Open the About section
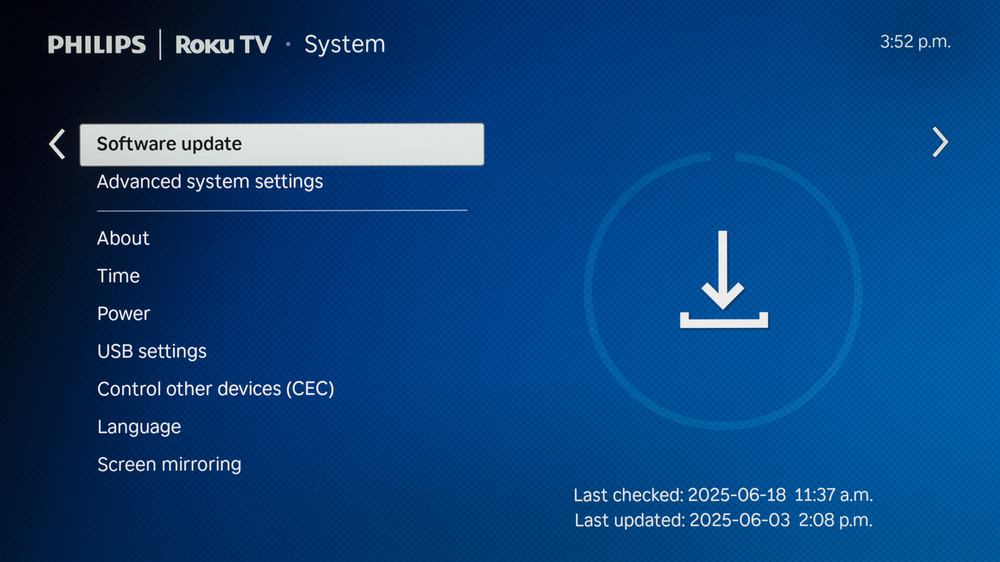Viewport: 1000px width, 562px height. (123, 238)
